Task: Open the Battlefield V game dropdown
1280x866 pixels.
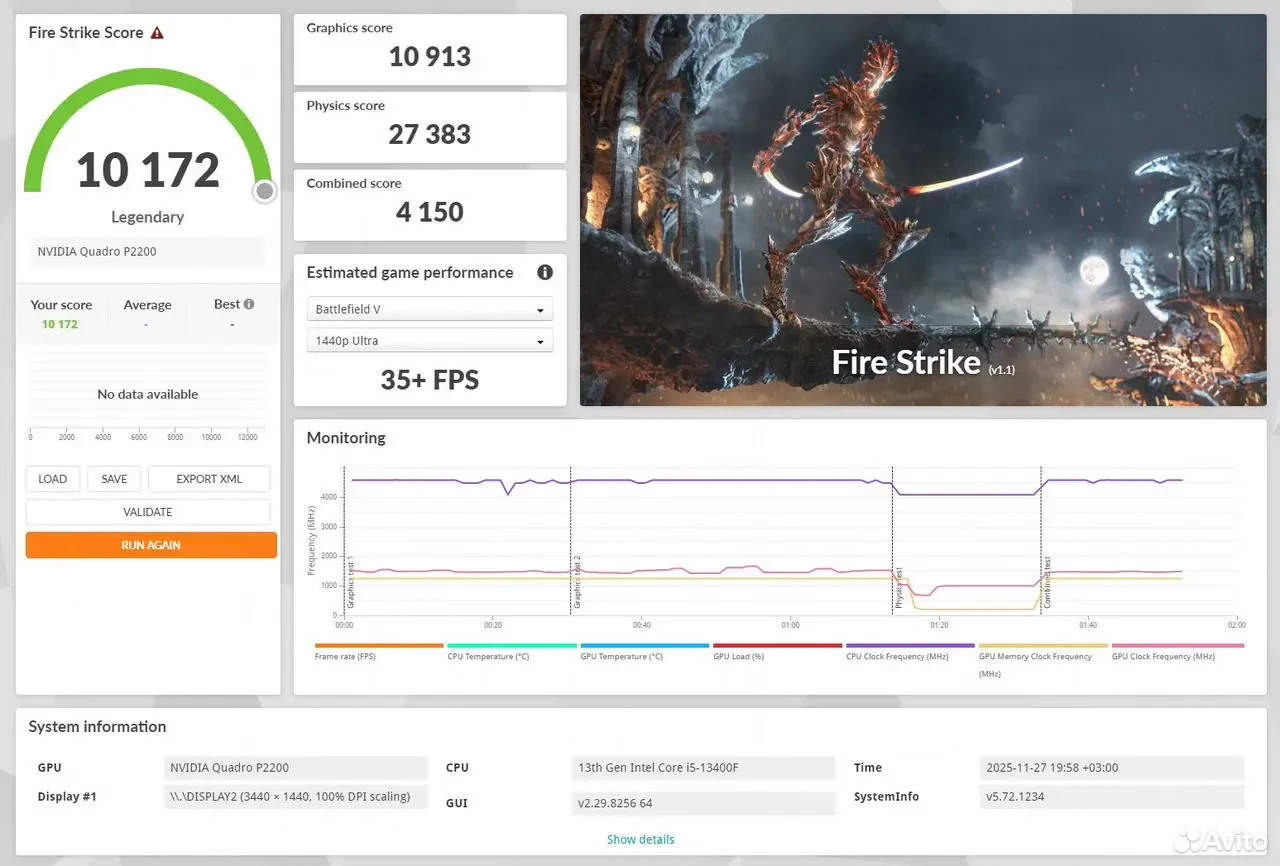Action: click(430, 309)
